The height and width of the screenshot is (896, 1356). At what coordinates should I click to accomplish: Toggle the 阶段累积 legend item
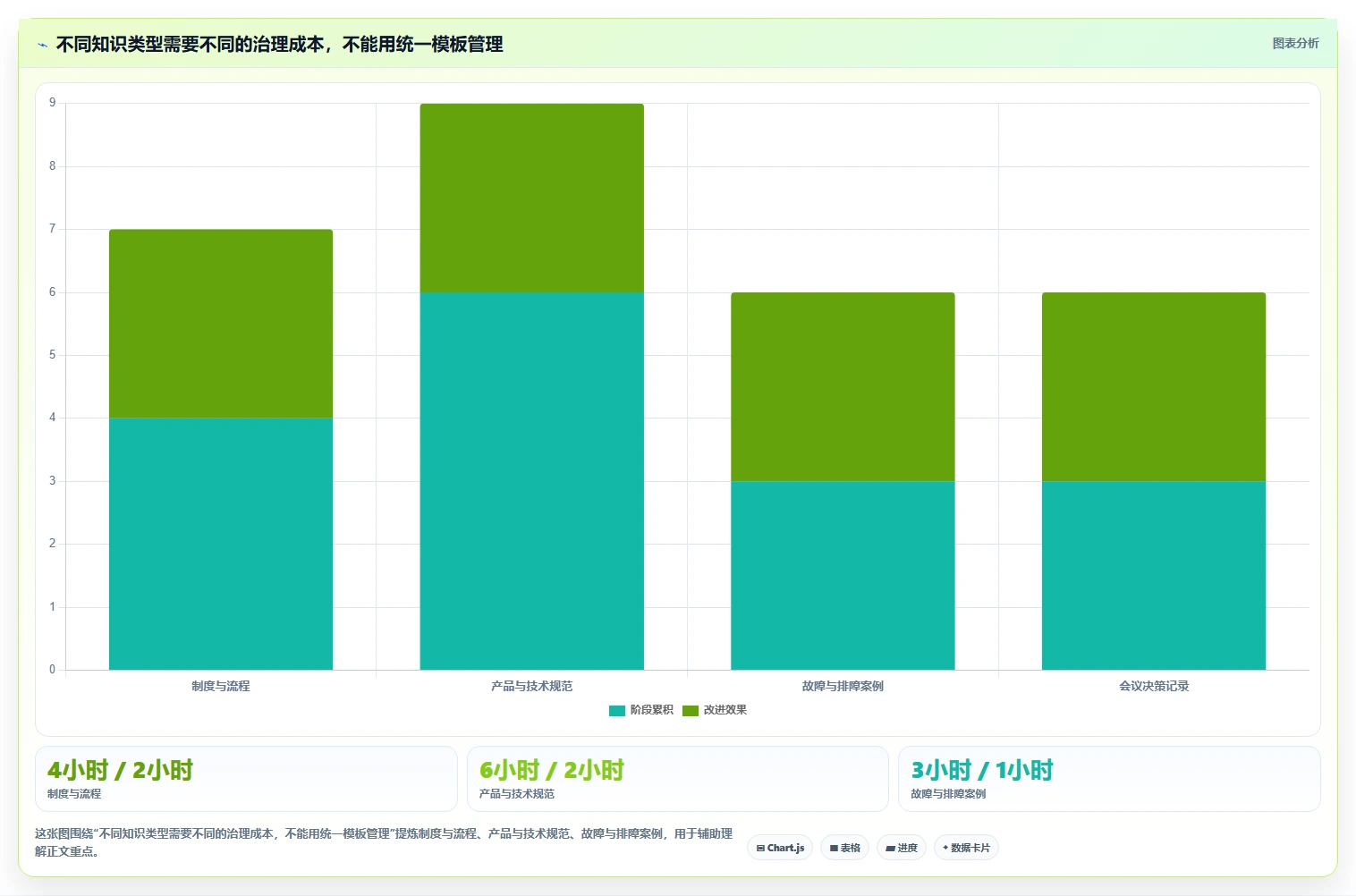point(640,710)
